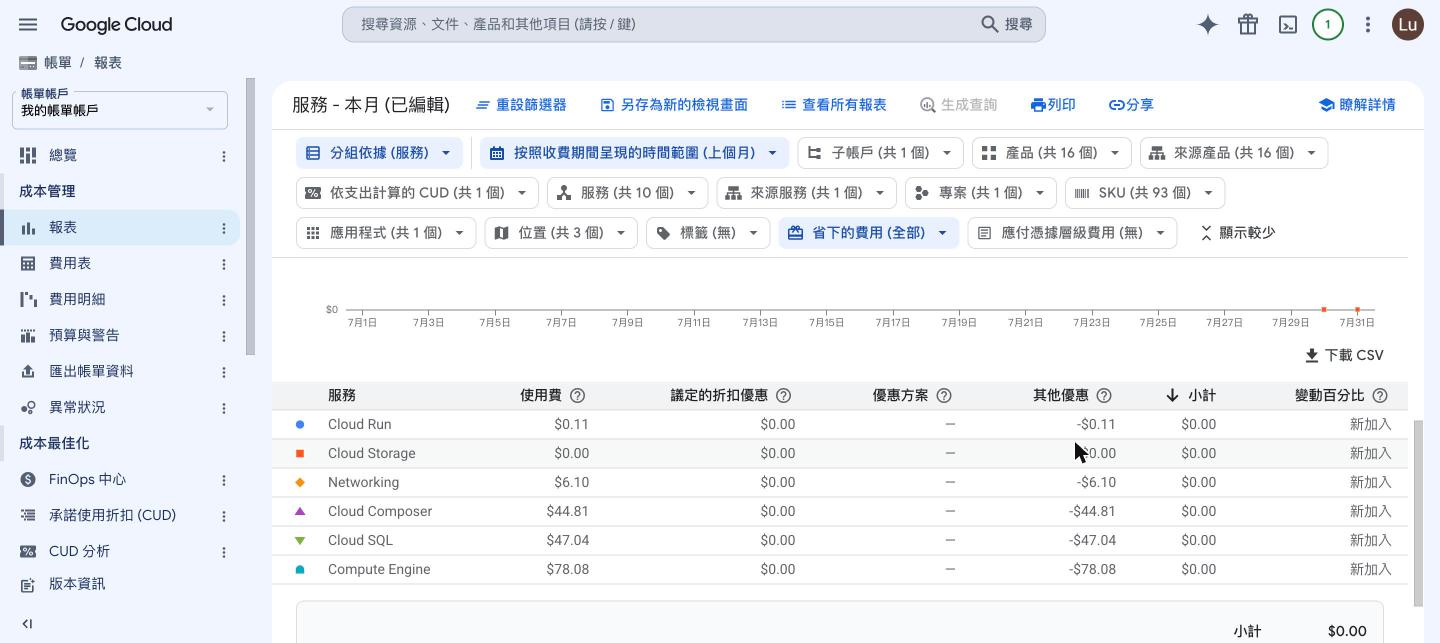Click the Google Cloud logo
1440x643 pixels.
point(116,24)
